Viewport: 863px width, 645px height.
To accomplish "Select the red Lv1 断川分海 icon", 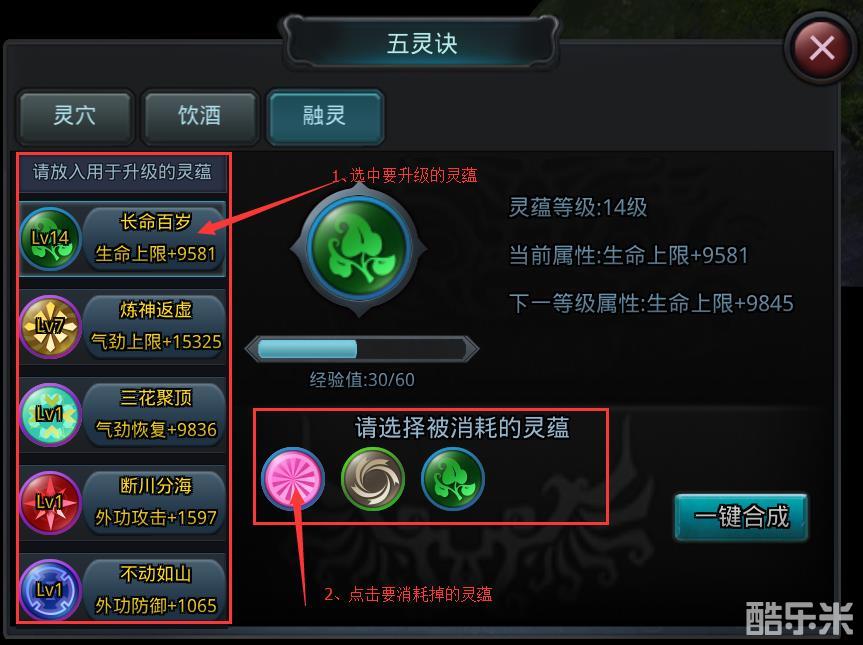I will pos(50,503).
